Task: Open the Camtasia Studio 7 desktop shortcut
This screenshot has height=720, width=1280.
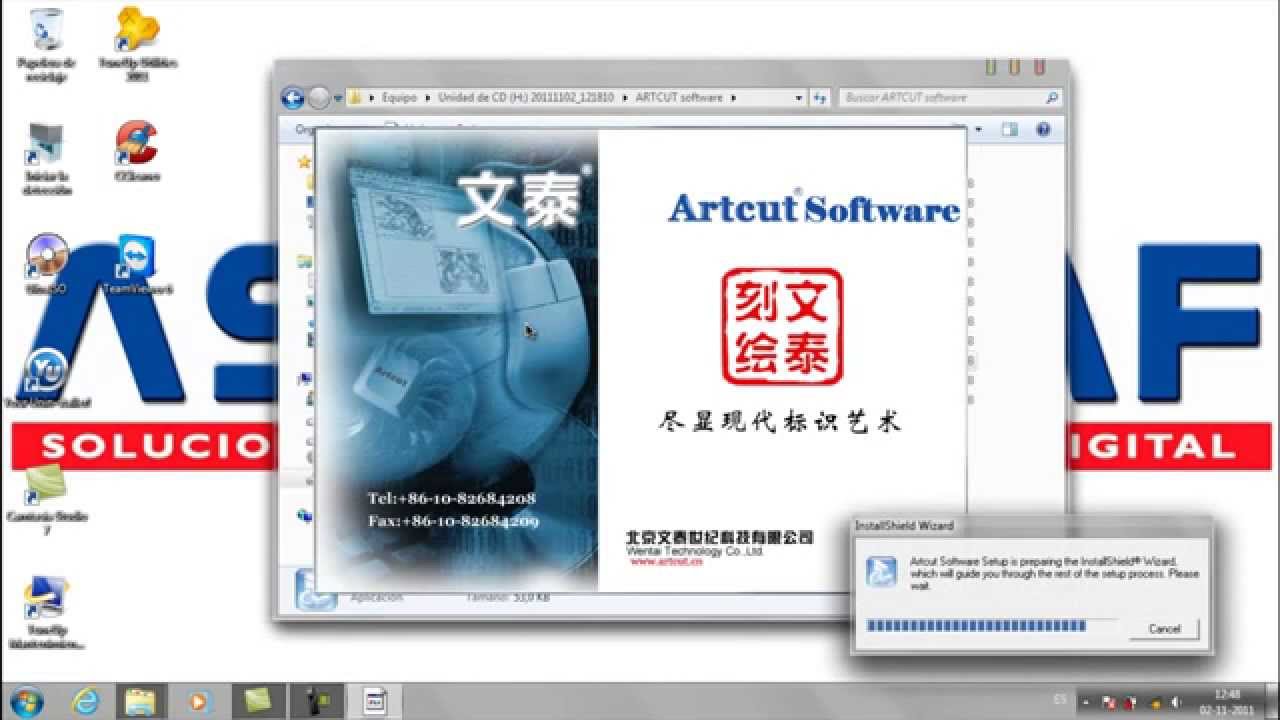Action: (x=46, y=499)
